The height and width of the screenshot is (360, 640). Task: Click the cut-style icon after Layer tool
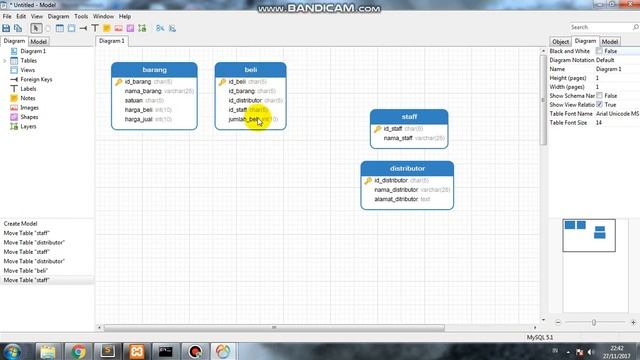160,28
